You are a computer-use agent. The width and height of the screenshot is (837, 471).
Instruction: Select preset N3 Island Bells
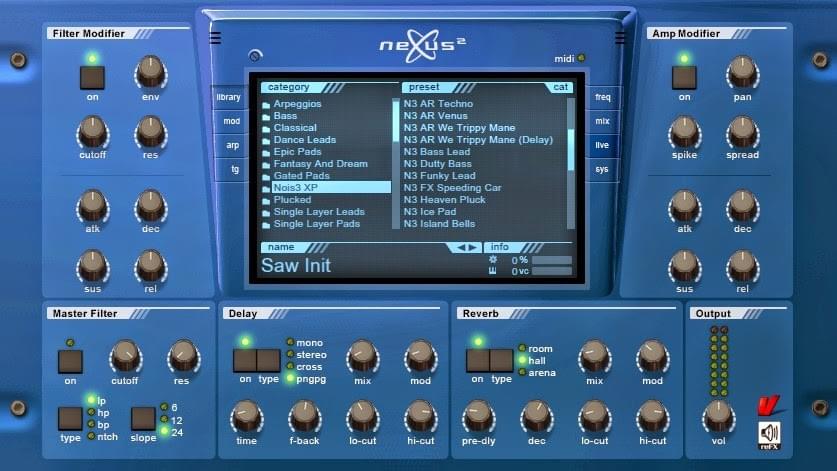[439, 224]
